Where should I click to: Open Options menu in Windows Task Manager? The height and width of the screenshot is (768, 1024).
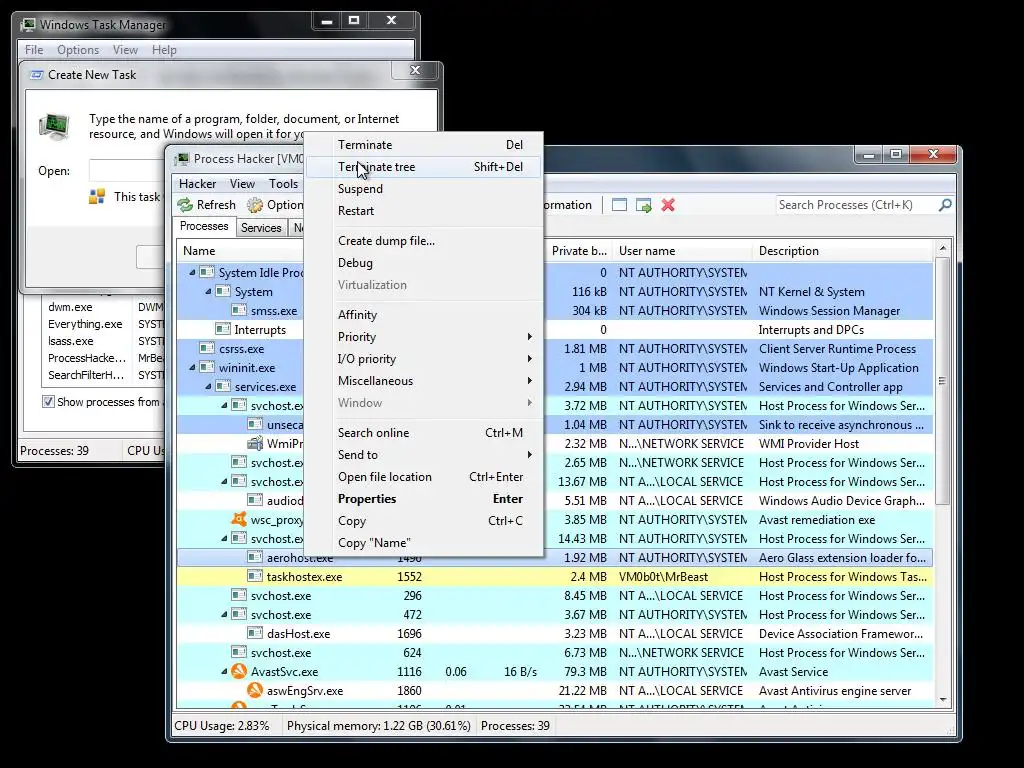(x=78, y=50)
